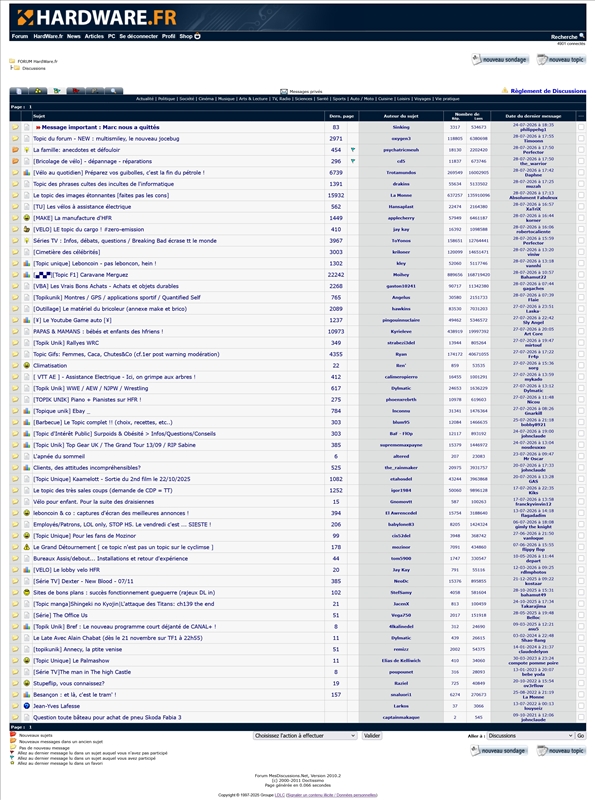This screenshot has height=800, width=595.
Task: Click the Go button next to Aller à
Action: (580, 736)
